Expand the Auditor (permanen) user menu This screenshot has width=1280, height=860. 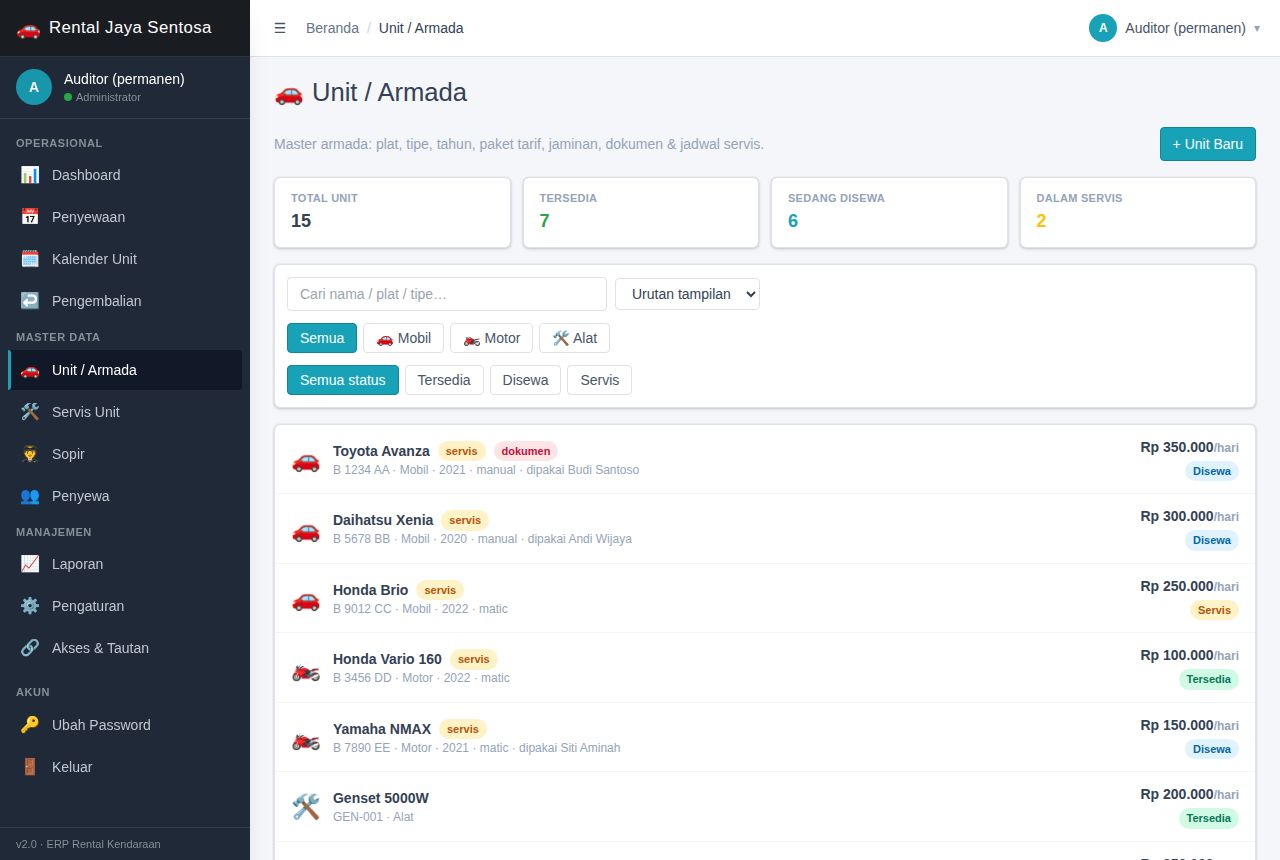pos(1174,28)
